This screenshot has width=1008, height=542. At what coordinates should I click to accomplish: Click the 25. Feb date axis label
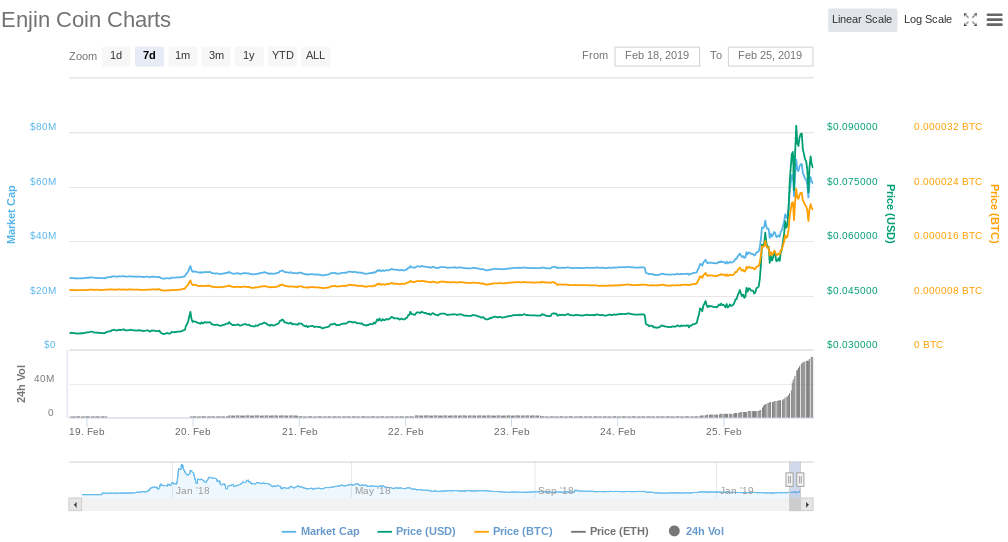pyautogui.click(x=723, y=431)
